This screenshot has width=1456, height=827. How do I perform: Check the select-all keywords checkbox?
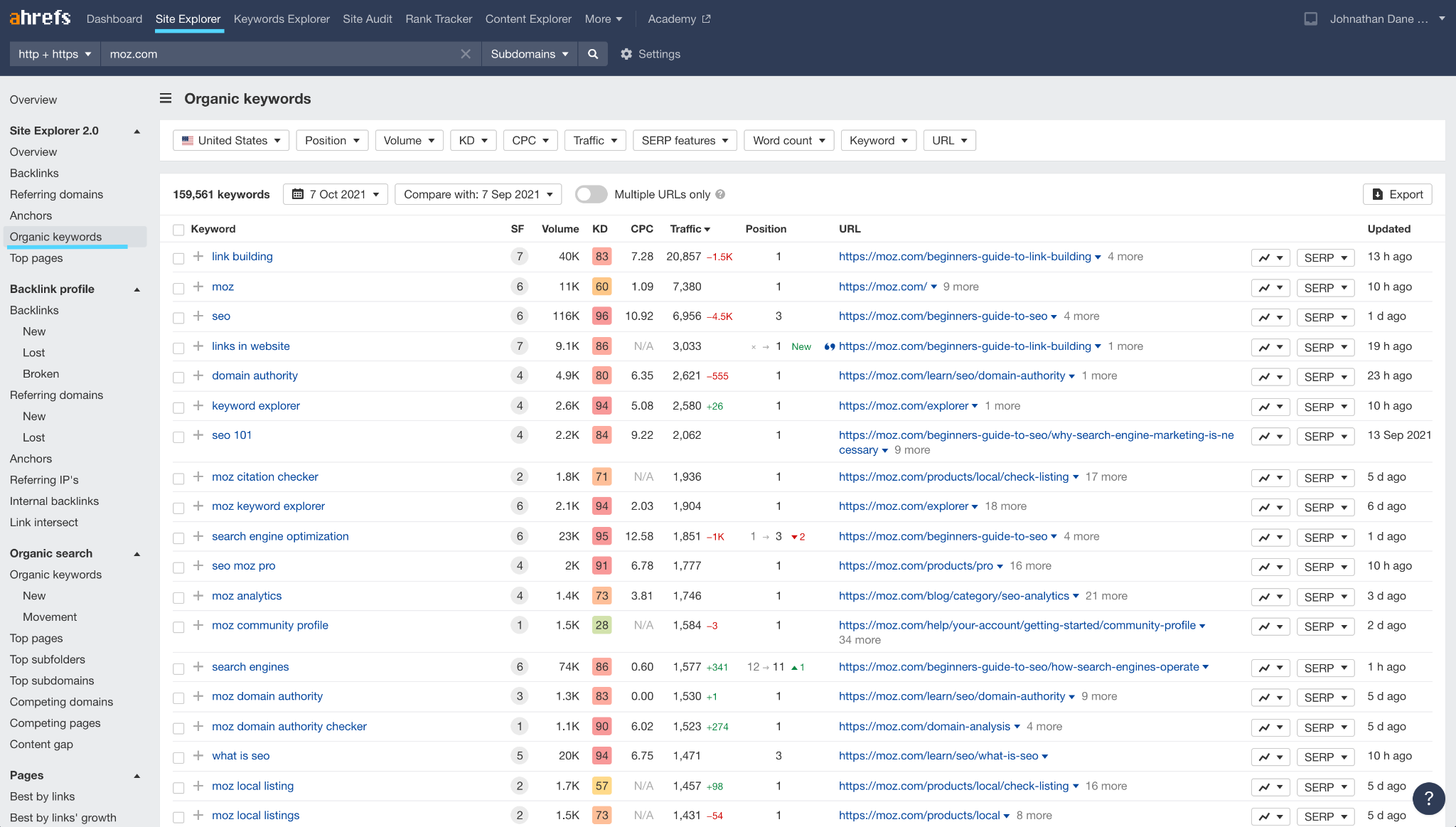[x=178, y=229]
